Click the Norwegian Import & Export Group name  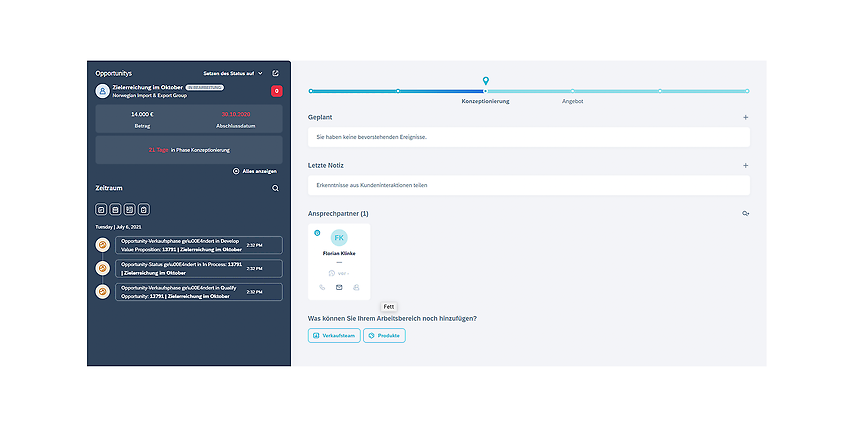click(150, 95)
